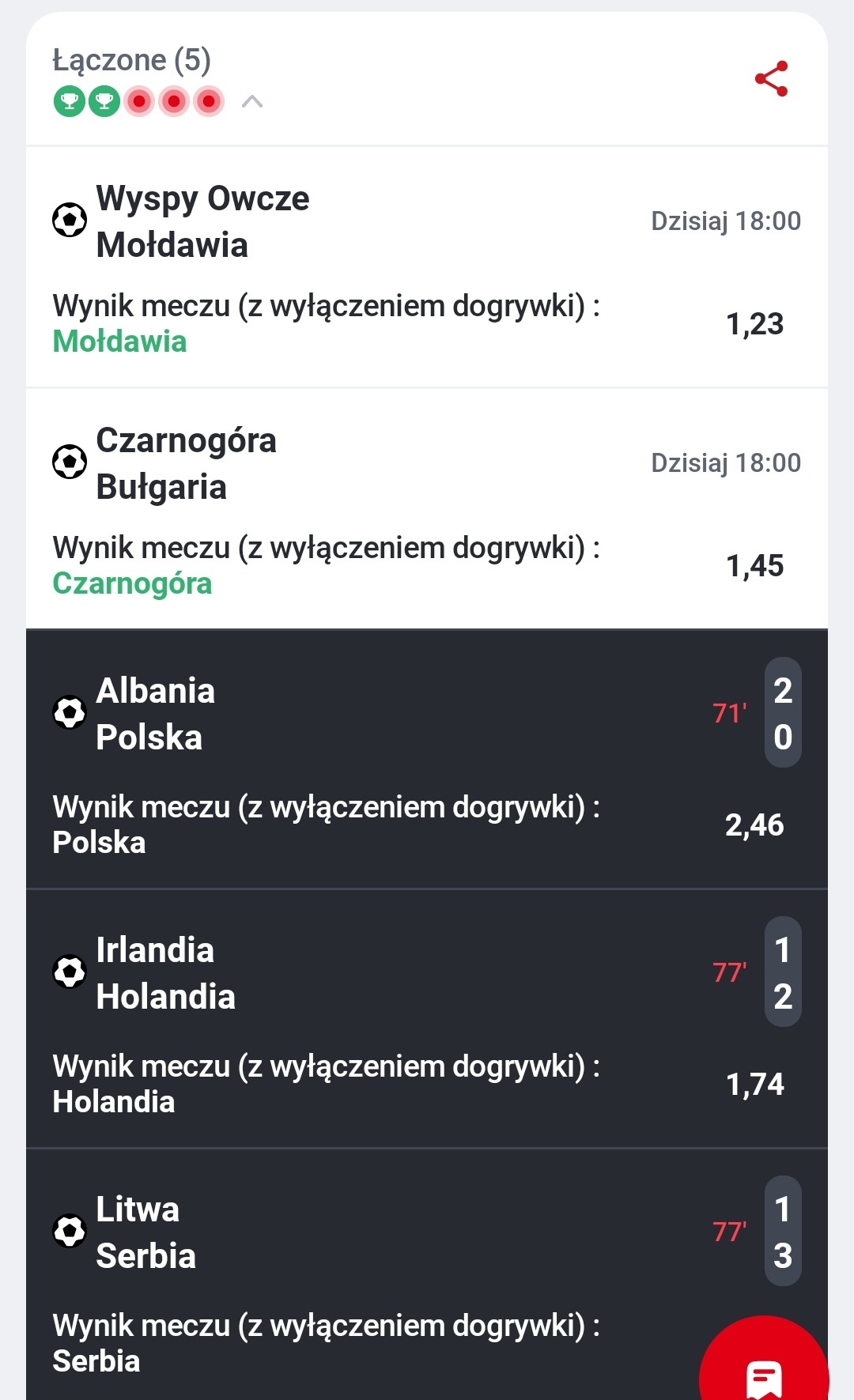Screen dimensions: 854x1400
Task: Tap the 2,46 odds for Polska
Action: click(x=754, y=825)
